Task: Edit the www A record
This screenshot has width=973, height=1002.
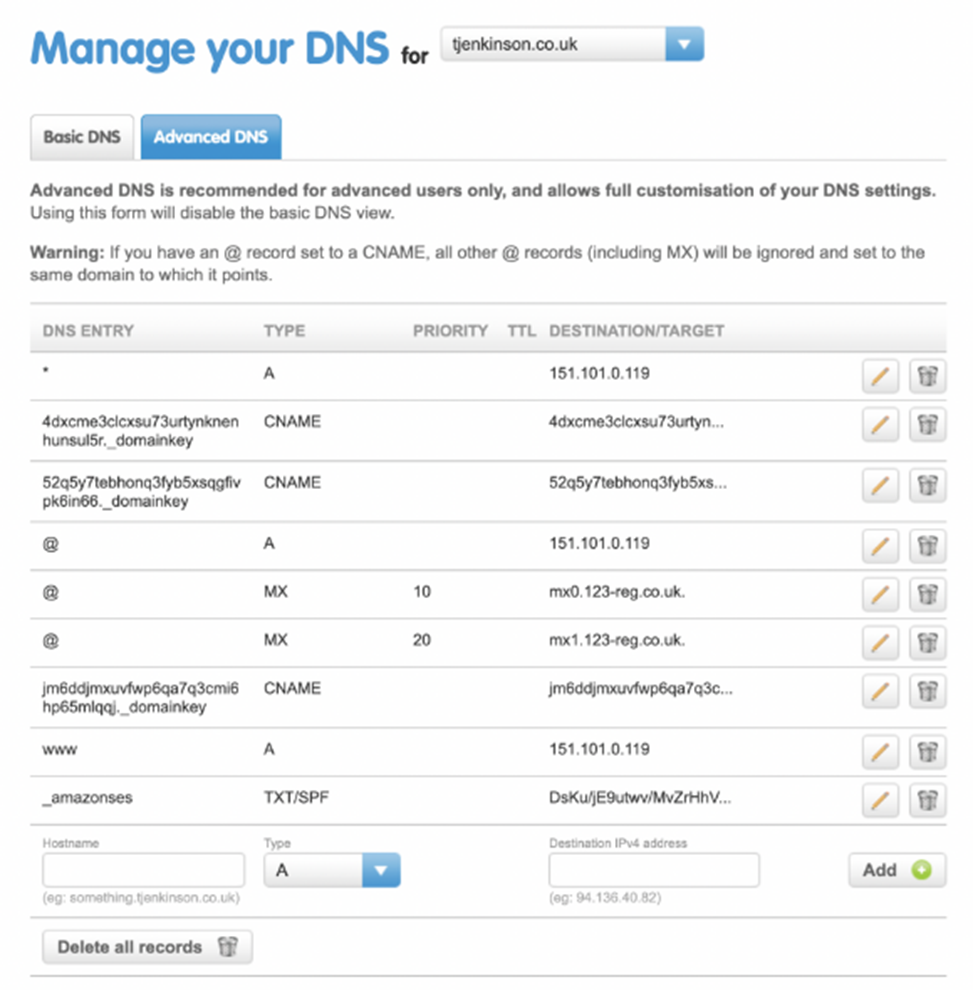Action: point(879,750)
